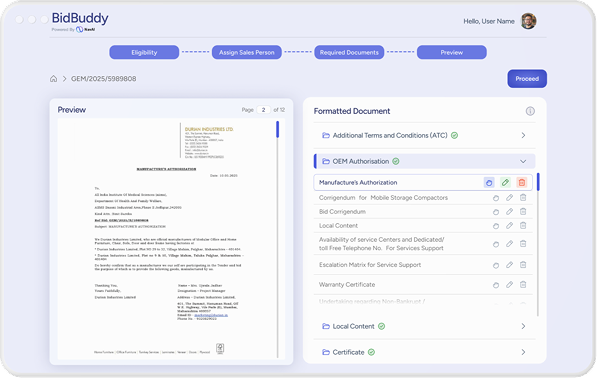
Task: Click the OEM document list scrollbar
Action: tap(538, 182)
